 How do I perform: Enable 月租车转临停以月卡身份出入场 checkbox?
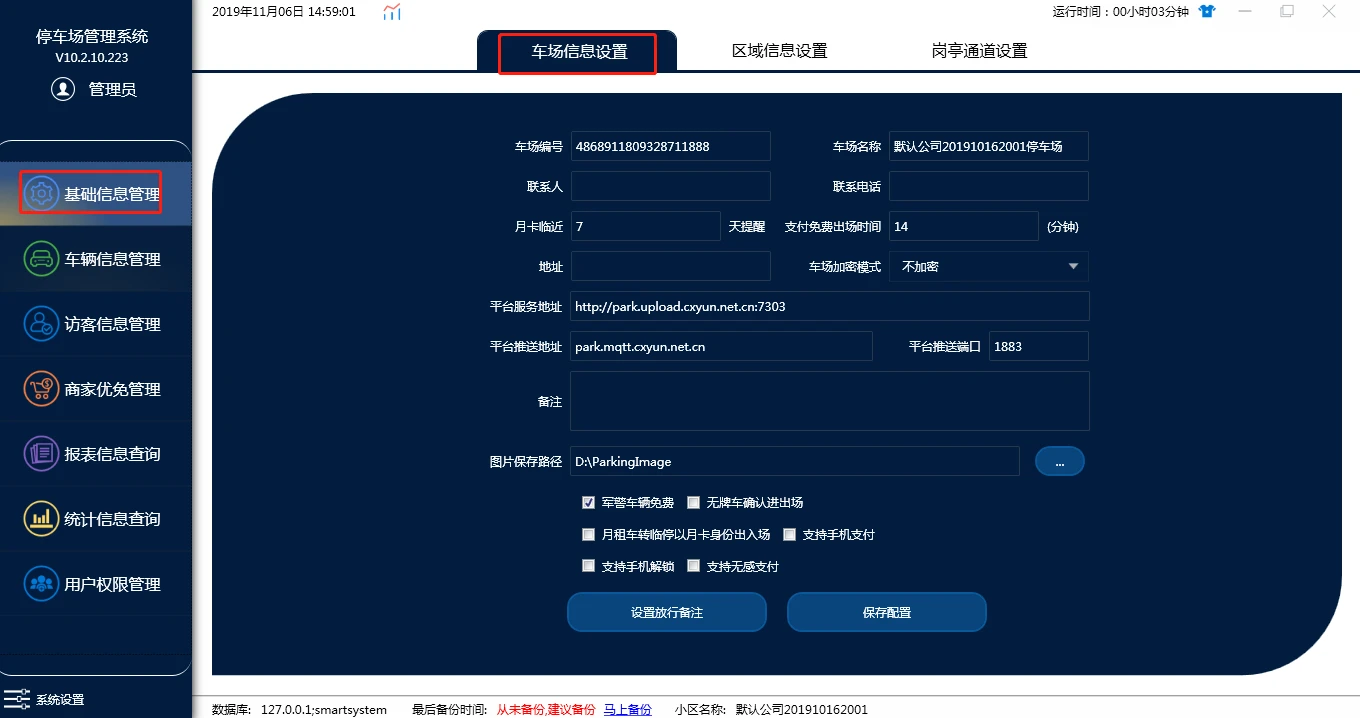tap(589, 535)
